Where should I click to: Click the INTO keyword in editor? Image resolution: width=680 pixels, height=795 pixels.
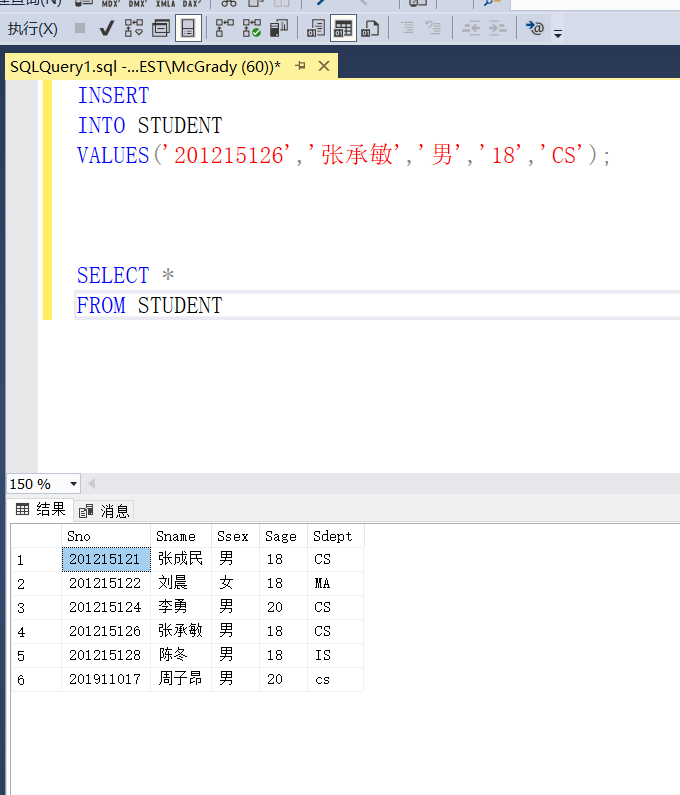(x=101, y=125)
